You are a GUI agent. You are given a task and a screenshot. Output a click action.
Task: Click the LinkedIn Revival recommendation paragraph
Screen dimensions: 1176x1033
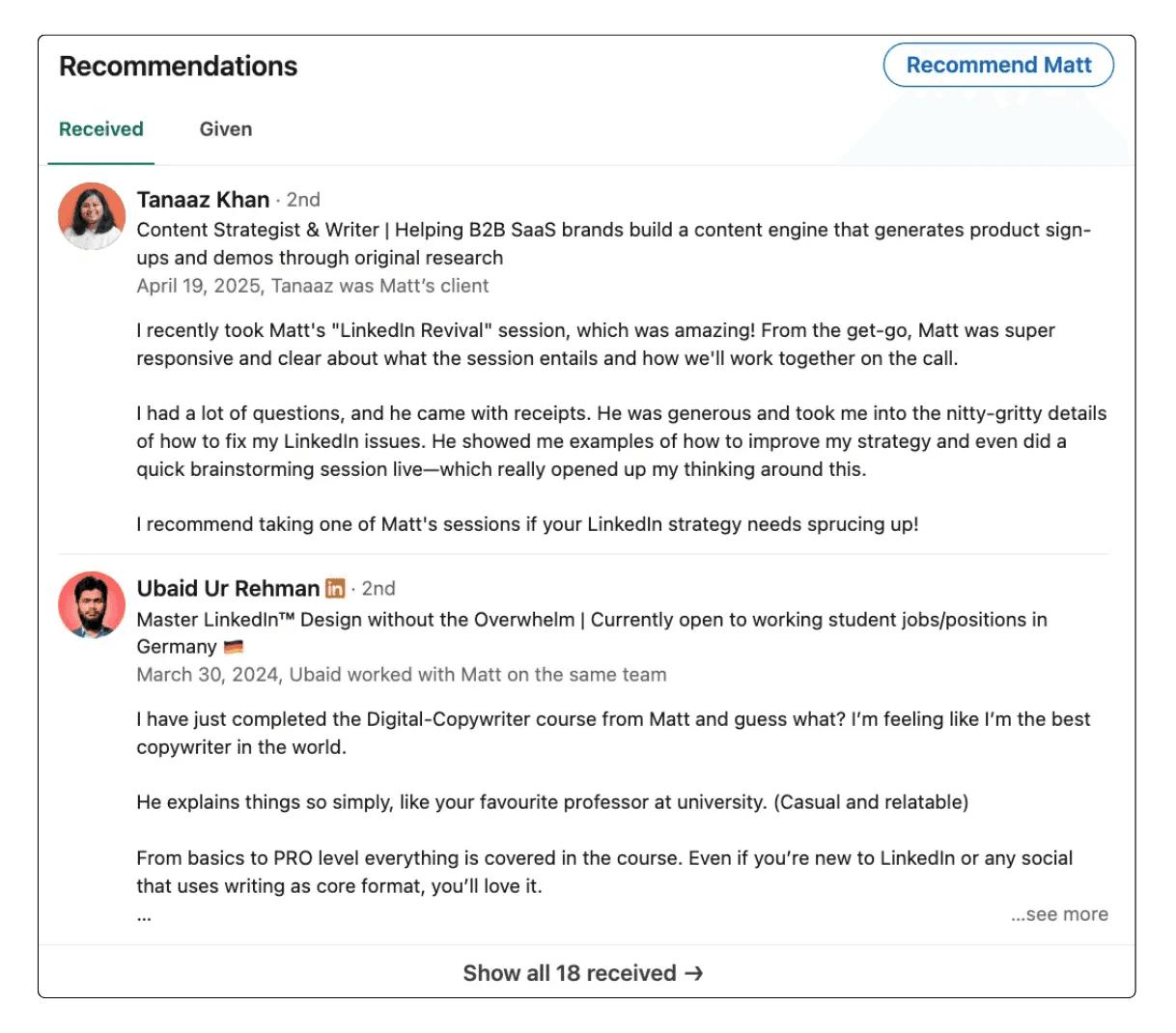(596, 345)
